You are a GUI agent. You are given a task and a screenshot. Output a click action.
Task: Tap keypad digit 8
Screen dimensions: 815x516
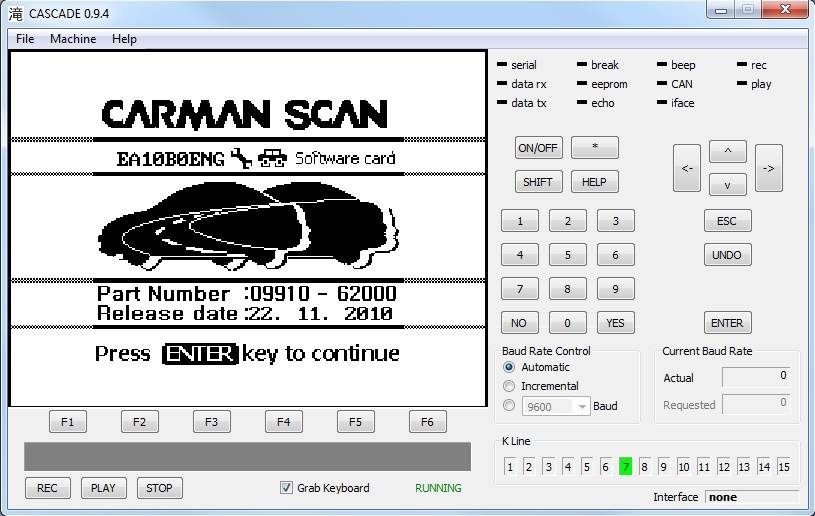(x=568, y=289)
